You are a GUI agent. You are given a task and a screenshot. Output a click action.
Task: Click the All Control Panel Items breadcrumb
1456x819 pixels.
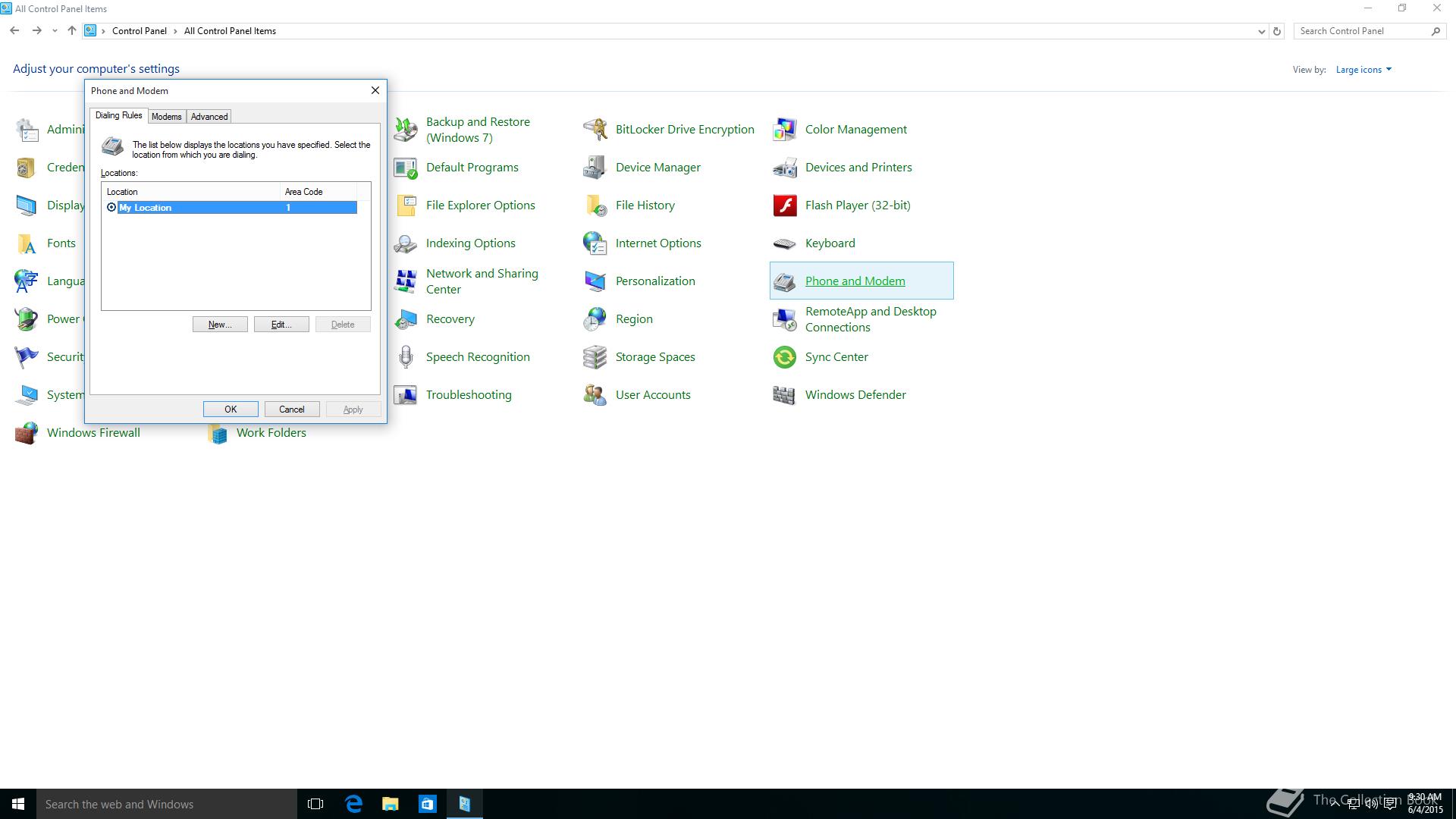(230, 31)
